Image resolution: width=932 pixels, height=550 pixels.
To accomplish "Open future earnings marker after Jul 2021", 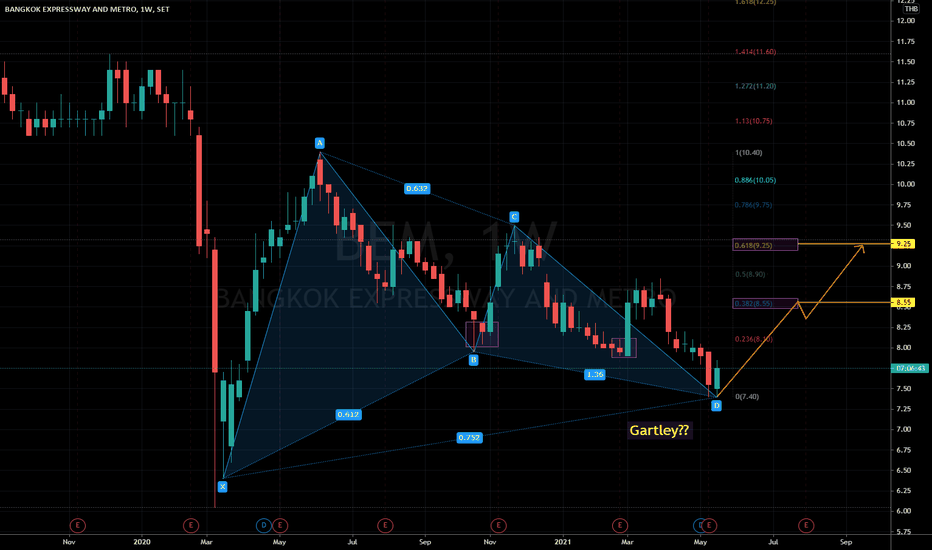I will (806, 525).
